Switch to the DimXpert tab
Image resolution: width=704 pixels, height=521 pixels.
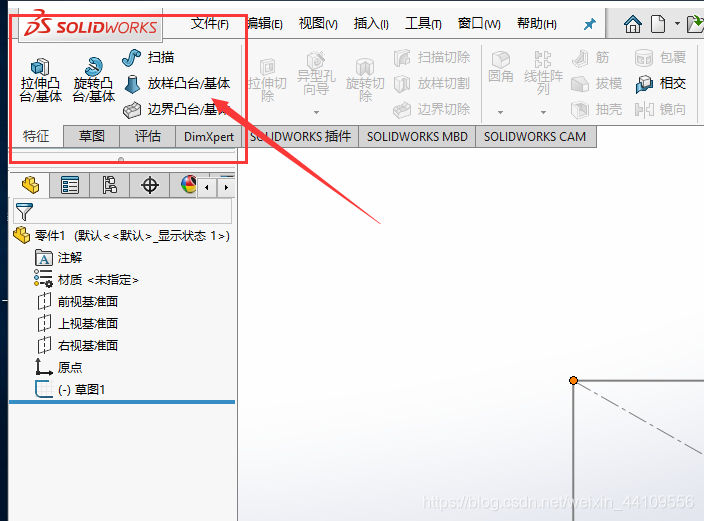209,136
